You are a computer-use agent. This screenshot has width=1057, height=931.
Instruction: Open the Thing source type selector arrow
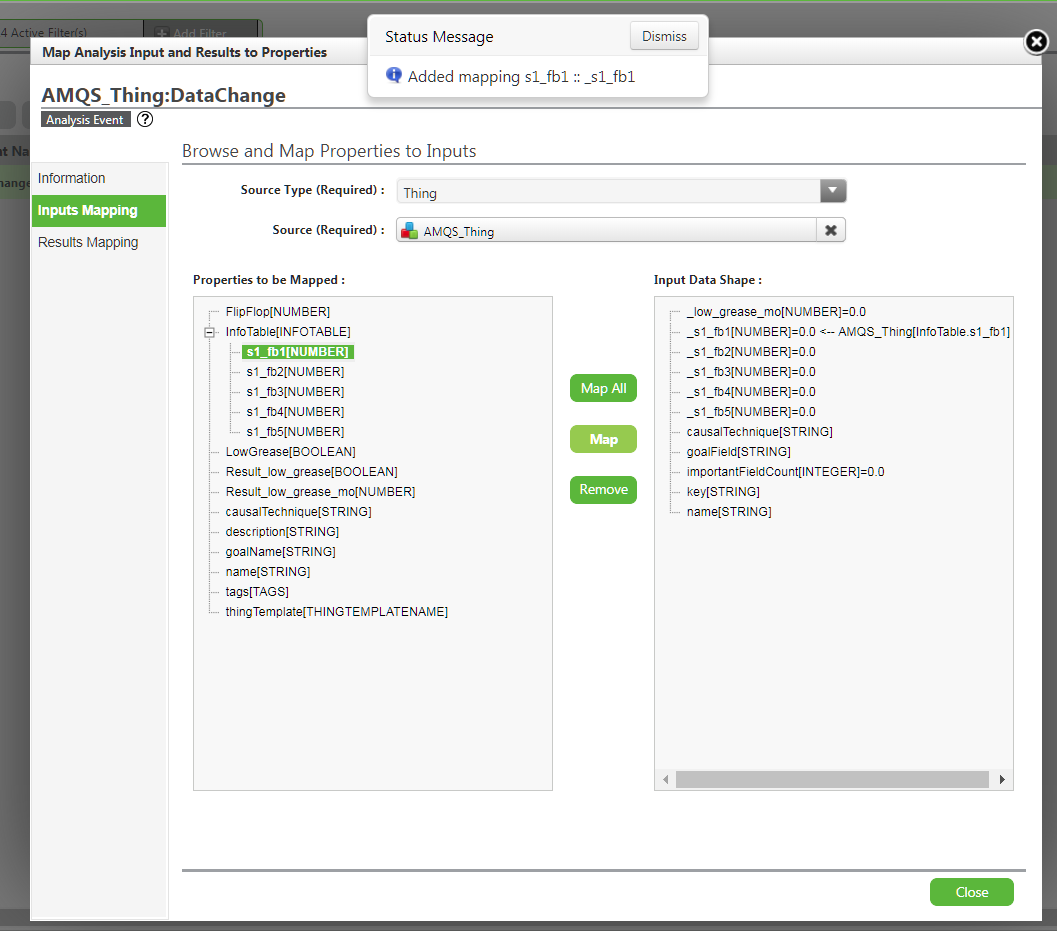[833, 190]
